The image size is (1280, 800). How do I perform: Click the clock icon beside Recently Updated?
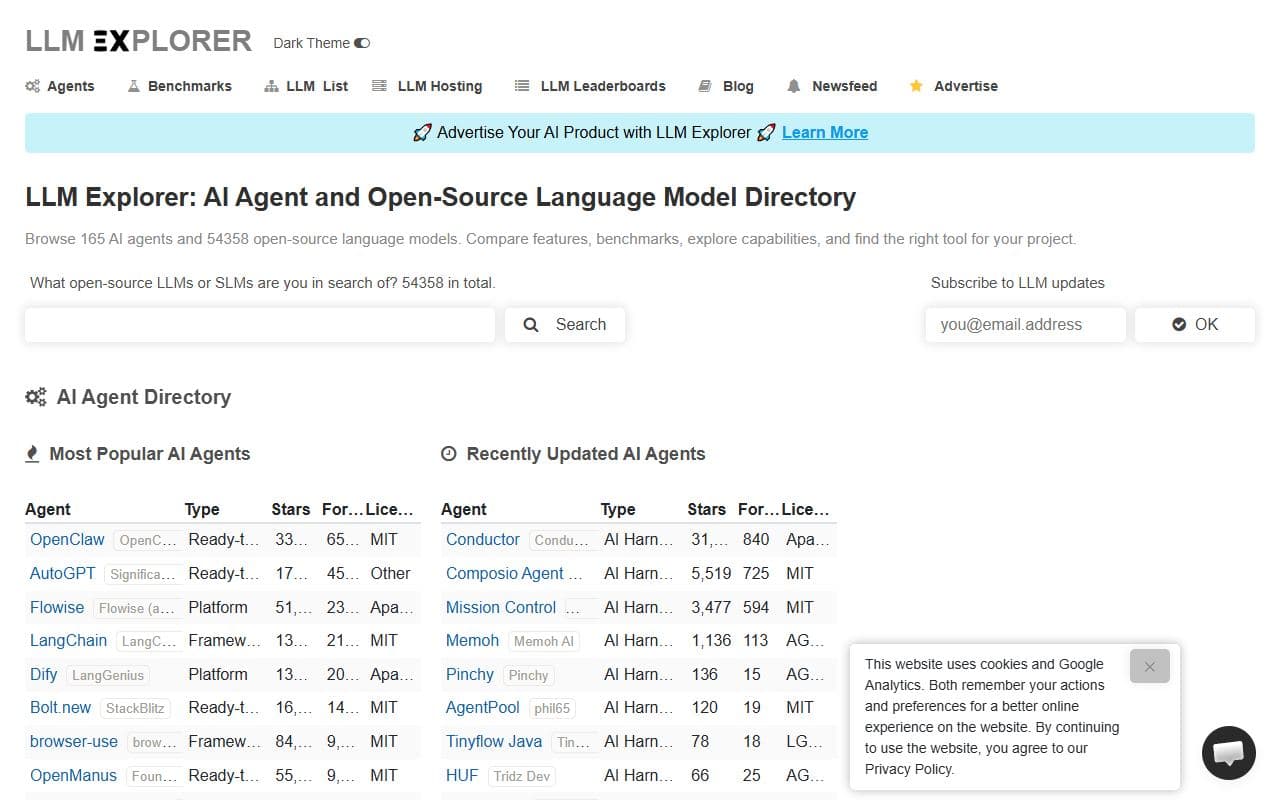click(449, 454)
